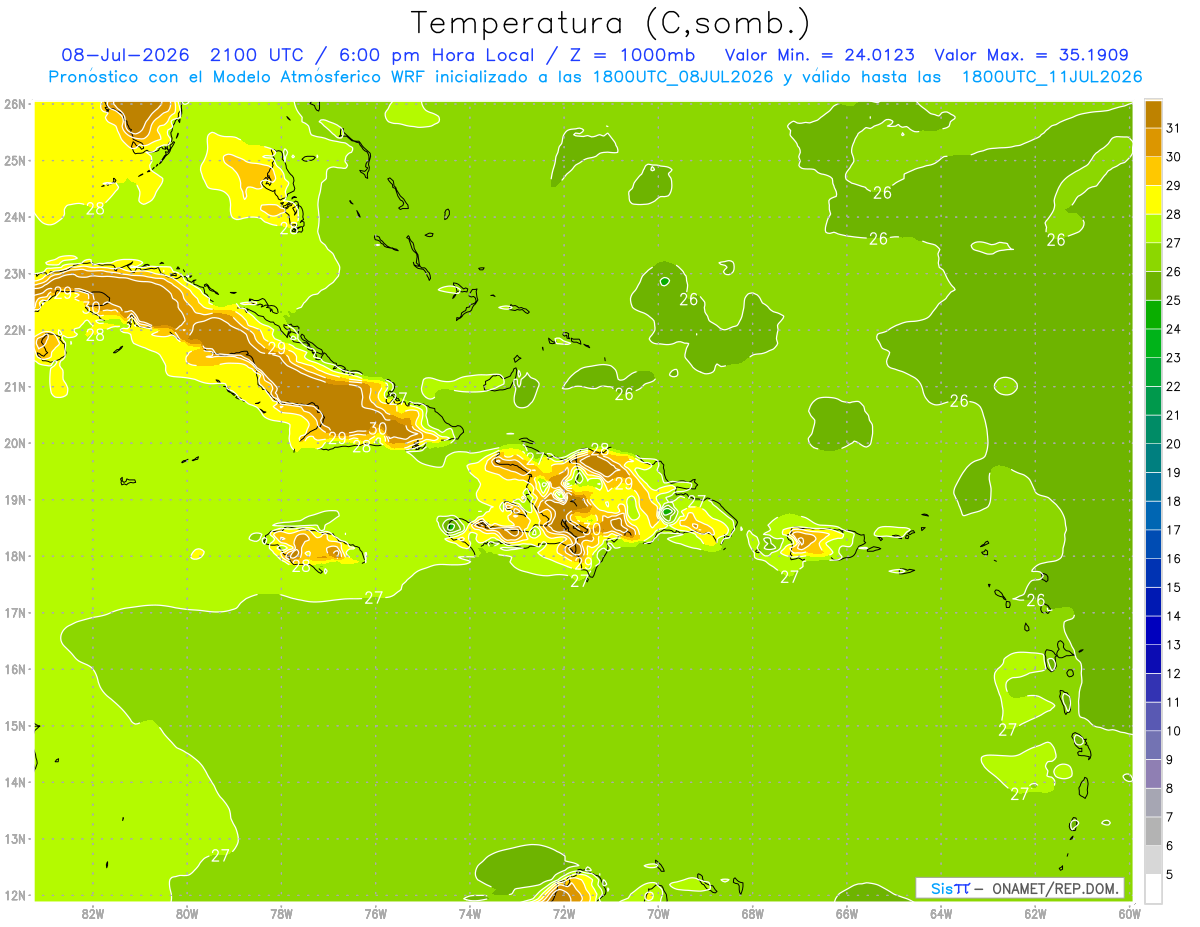Pick the purple swatch between 9 and 10
The height and width of the screenshot is (927, 1200).
click(x=1153, y=745)
